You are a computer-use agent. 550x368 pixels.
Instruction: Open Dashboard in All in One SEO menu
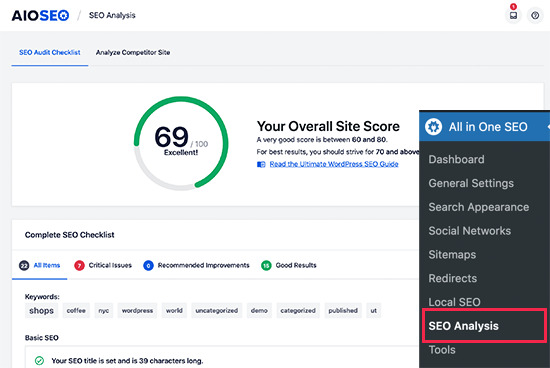tap(456, 160)
